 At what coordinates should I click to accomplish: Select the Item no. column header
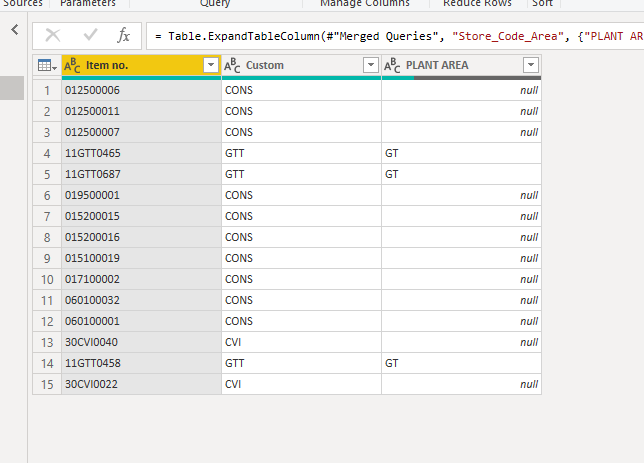point(141,65)
